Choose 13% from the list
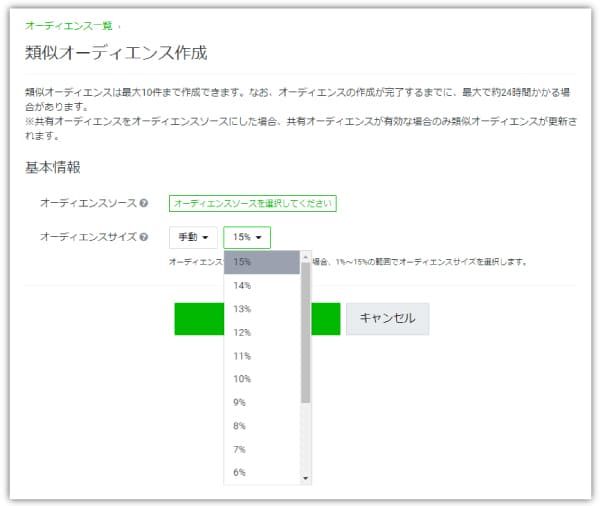 (x=262, y=309)
